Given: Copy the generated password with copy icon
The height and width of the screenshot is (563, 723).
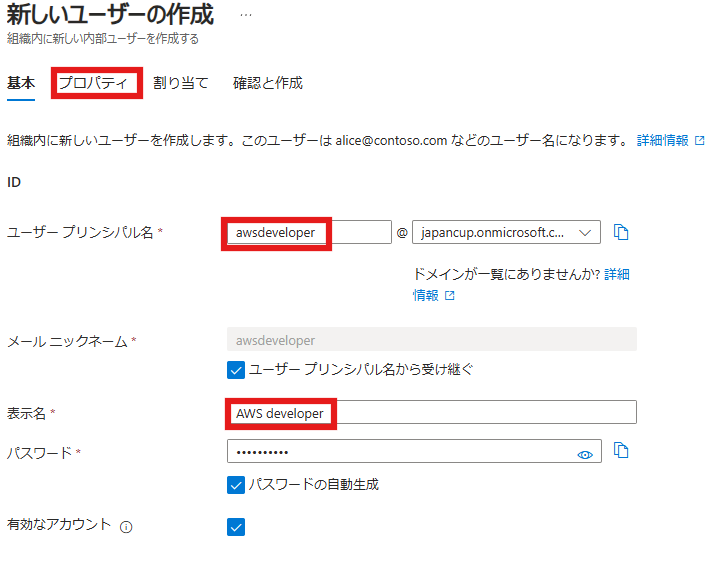Looking at the screenshot, I should click(621, 450).
